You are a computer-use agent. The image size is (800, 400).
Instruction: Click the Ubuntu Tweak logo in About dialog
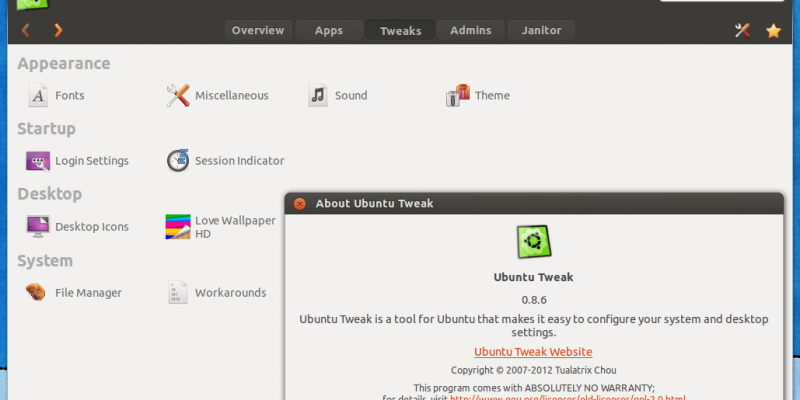[x=534, y=242]
